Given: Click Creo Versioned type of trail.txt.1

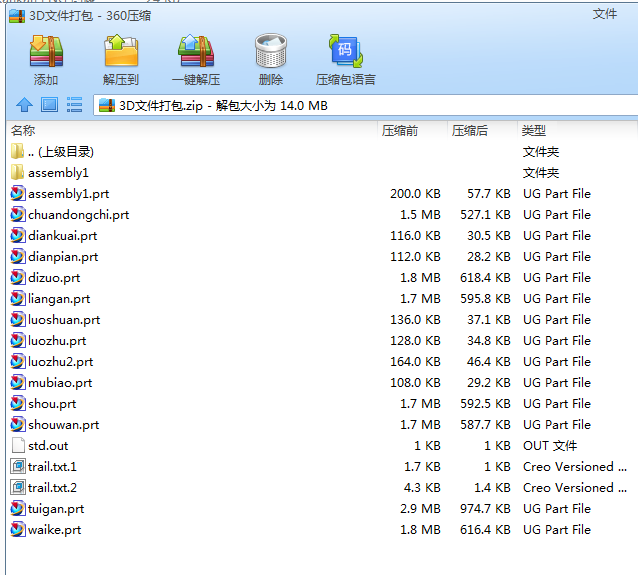Looking at the screenshot, I should (x=575, y=466).
